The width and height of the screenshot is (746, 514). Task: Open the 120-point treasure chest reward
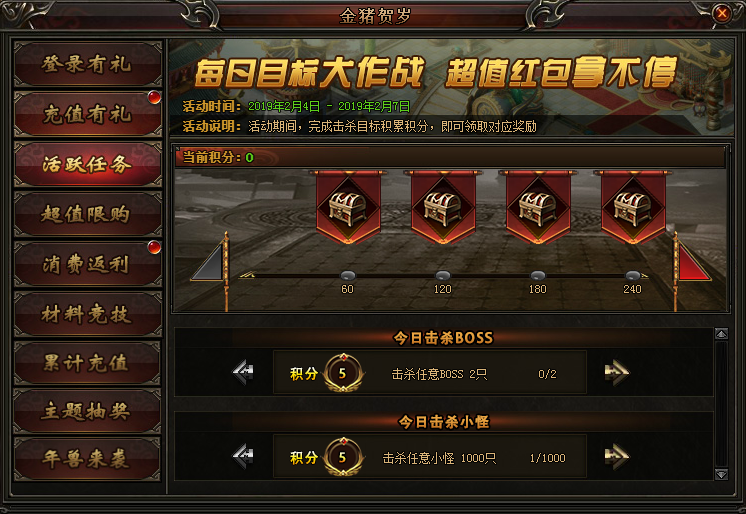pyautogui.click(x=443, y=208)
